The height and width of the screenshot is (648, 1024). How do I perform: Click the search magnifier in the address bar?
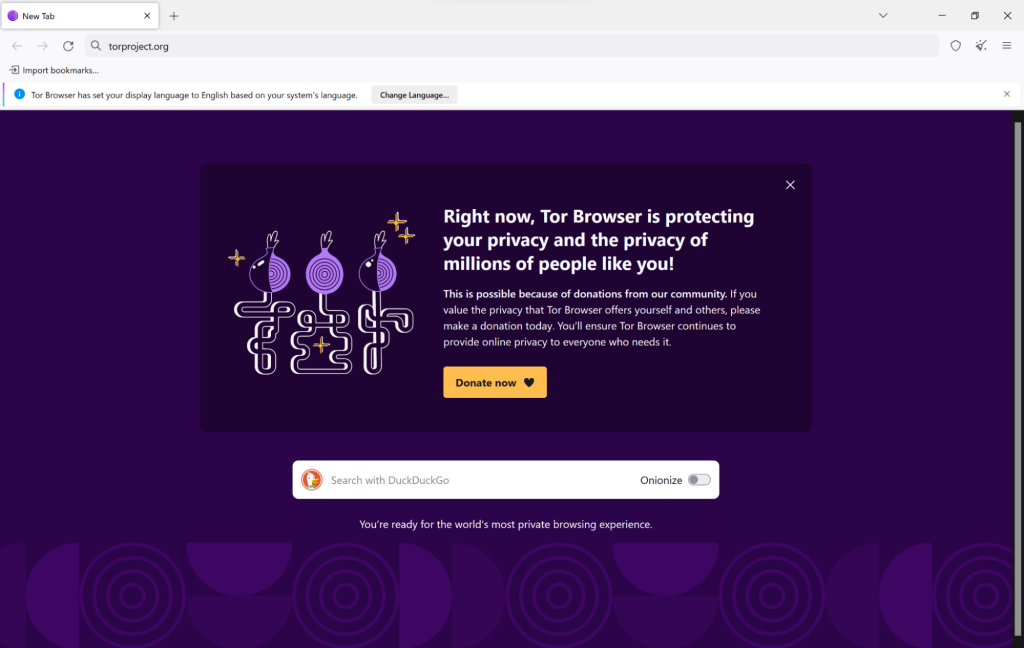94,46
